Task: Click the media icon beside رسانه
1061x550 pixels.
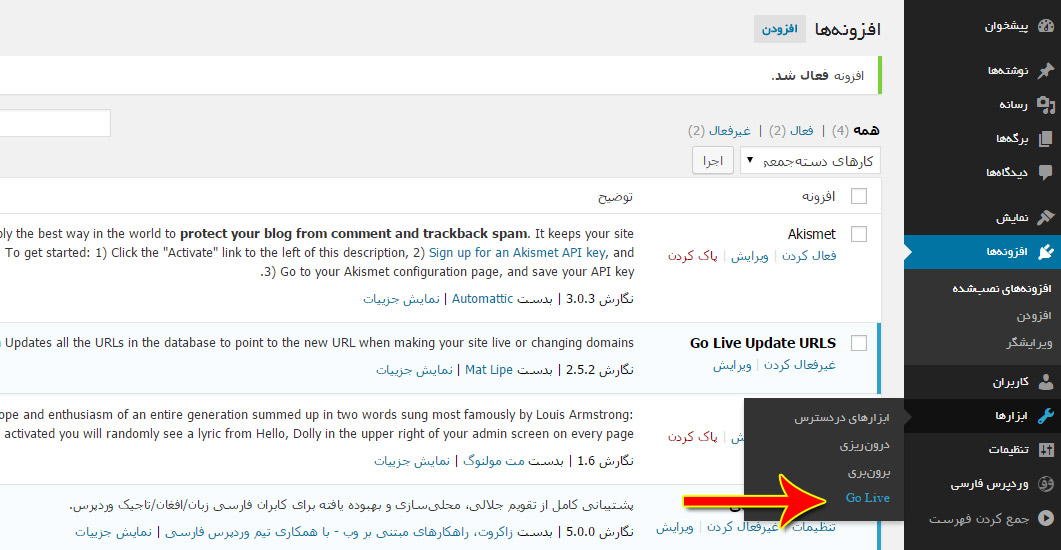Action: click(1045, 105)
